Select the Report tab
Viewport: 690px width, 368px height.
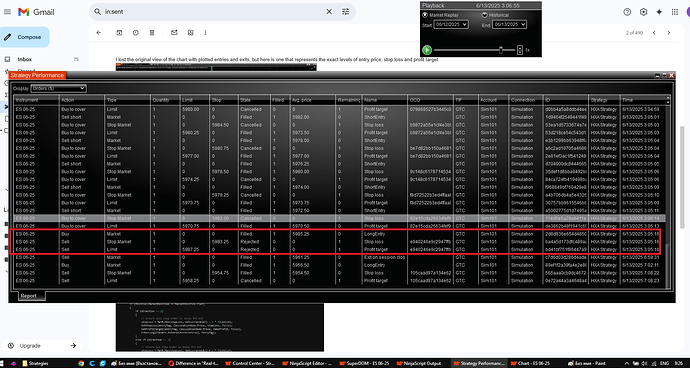[30, 296]
